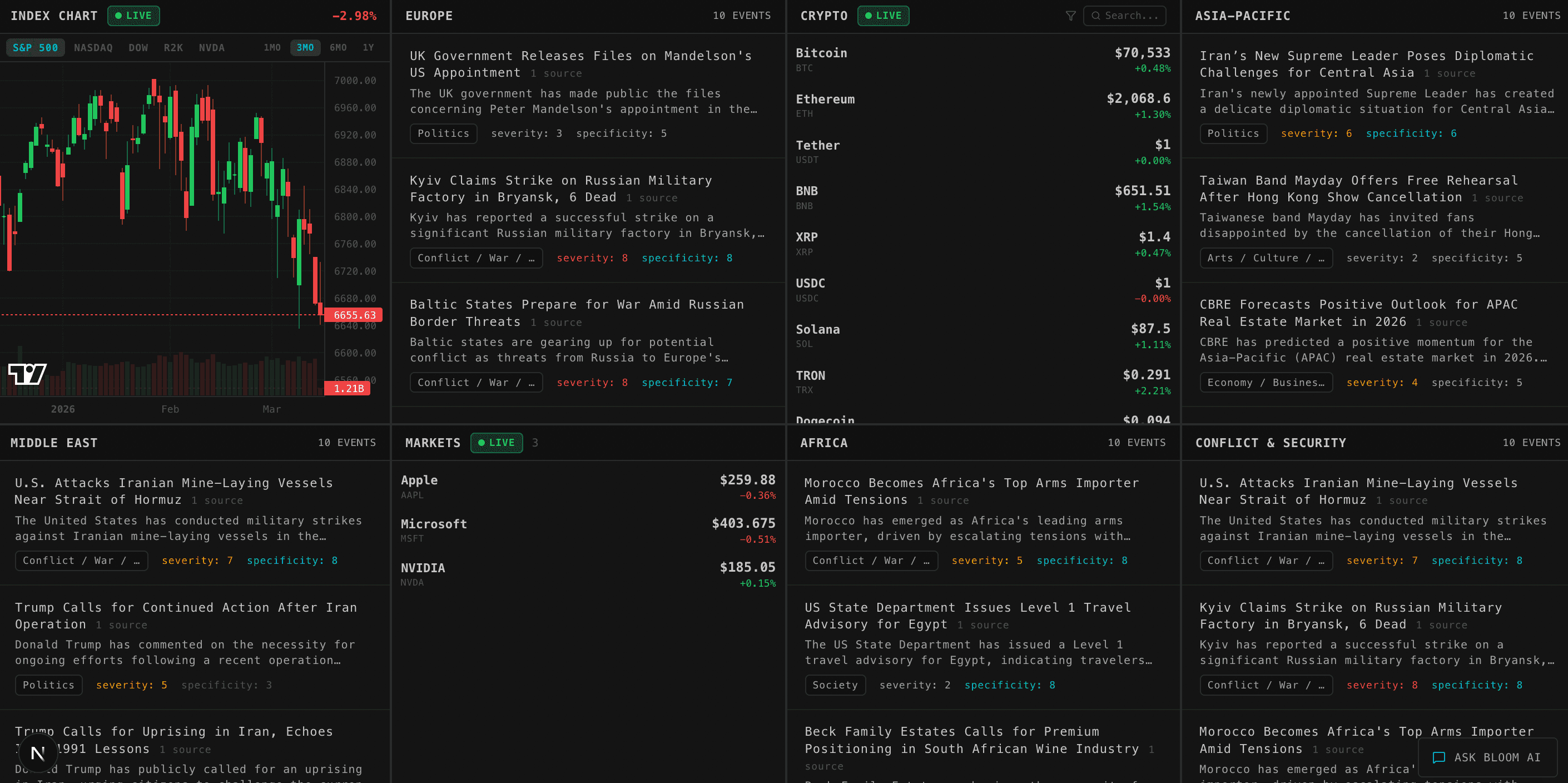This screenshot has width=1568, height=783.
Task: Click the Politics tag on Iran's Supreme Leader story
Action: (1233, 133)
